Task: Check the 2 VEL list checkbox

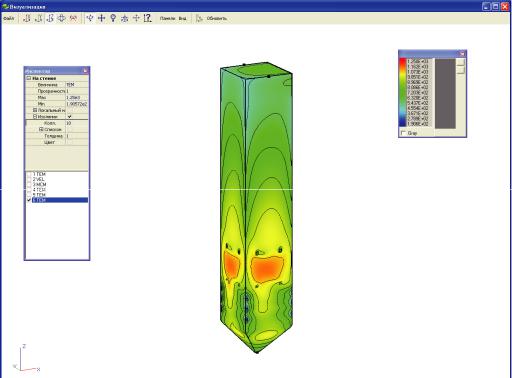Action: click(x=29, y=179)
